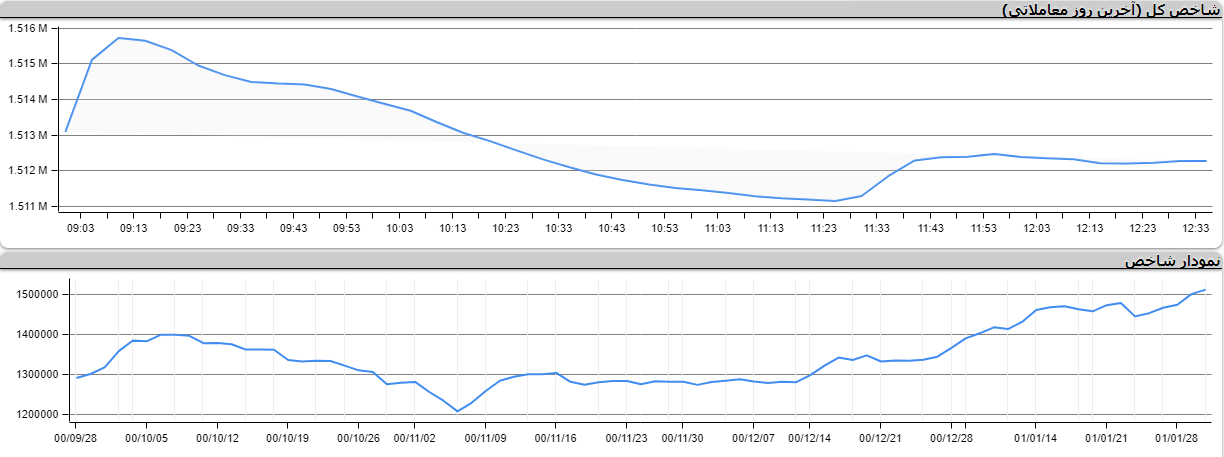The image size is (1224, 457).
Task: Click the last data point of index history line
Action: point(1205,290)
